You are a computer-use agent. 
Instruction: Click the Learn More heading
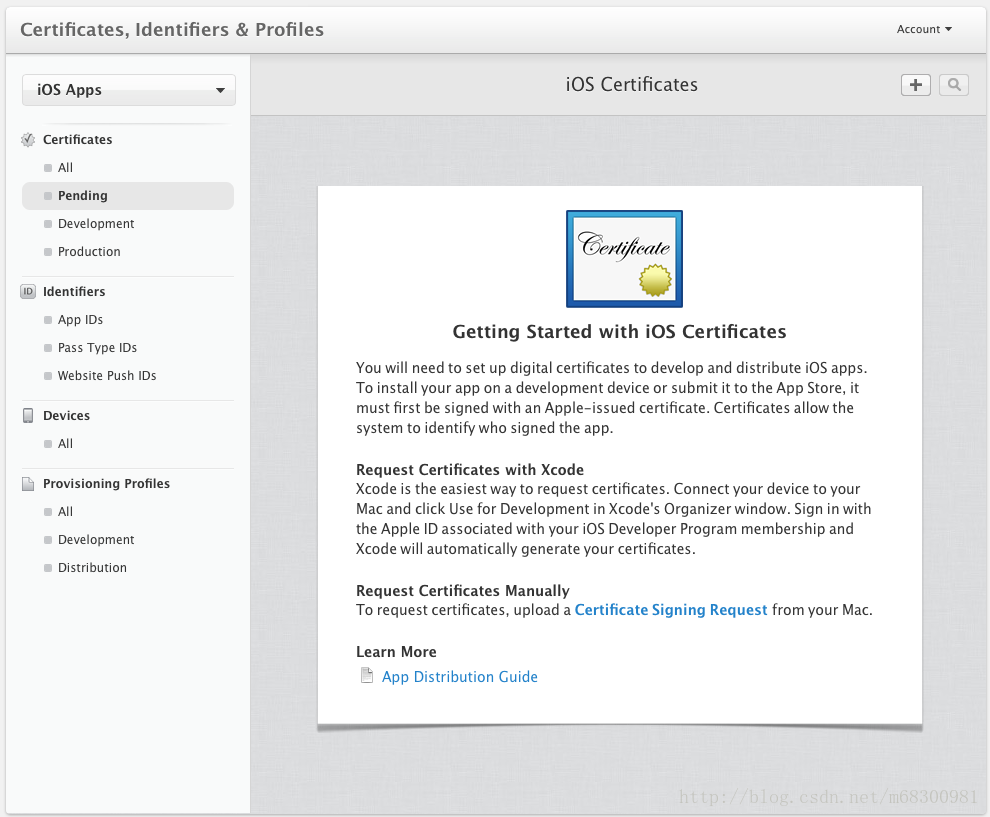[397, 652]
